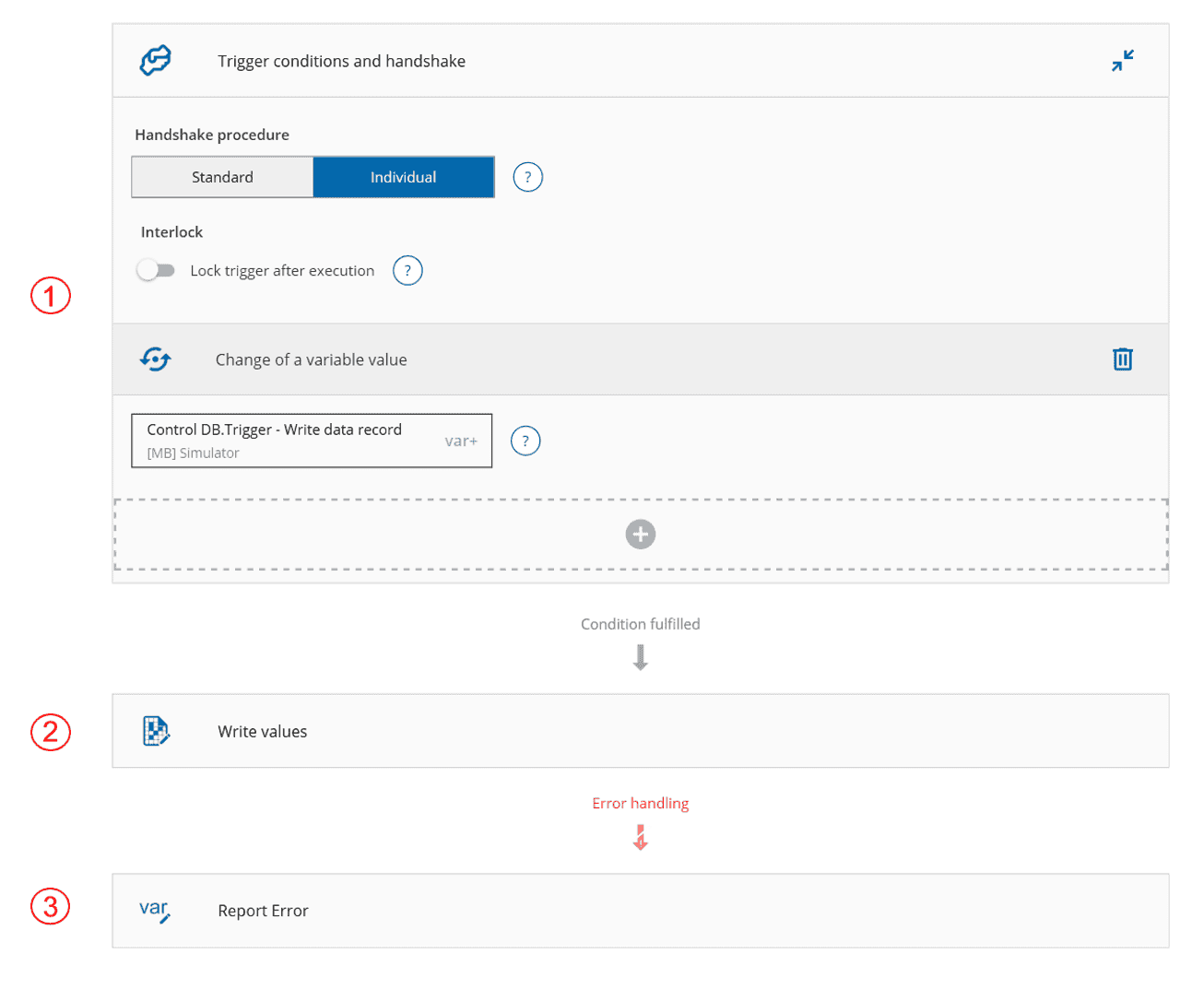Image resolution: width=1204 pixels, height=989 pixels.
Task: Click the var+ marker in variable field
Action: pos(461,441)
